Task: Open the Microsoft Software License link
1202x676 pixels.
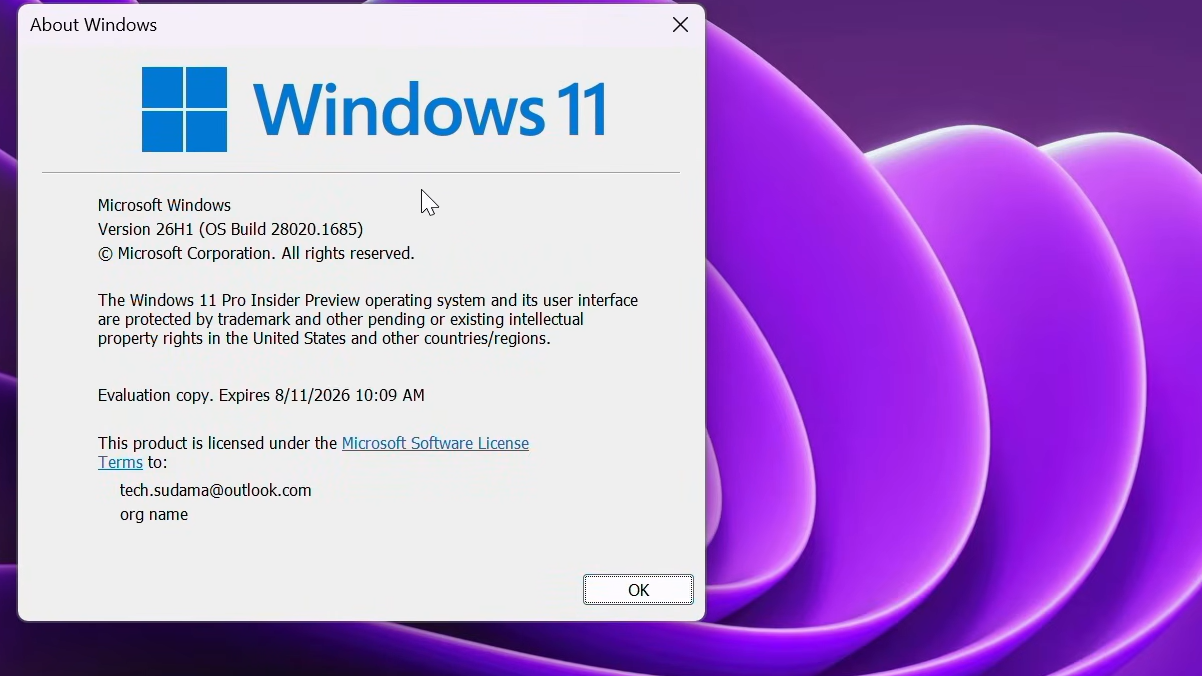Action: [436, 443]
